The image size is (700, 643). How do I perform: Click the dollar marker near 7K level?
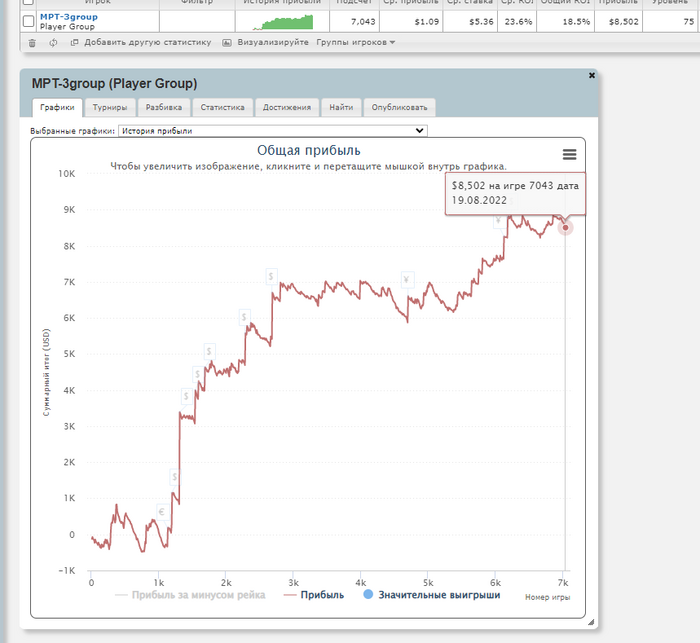click(271, 277)
